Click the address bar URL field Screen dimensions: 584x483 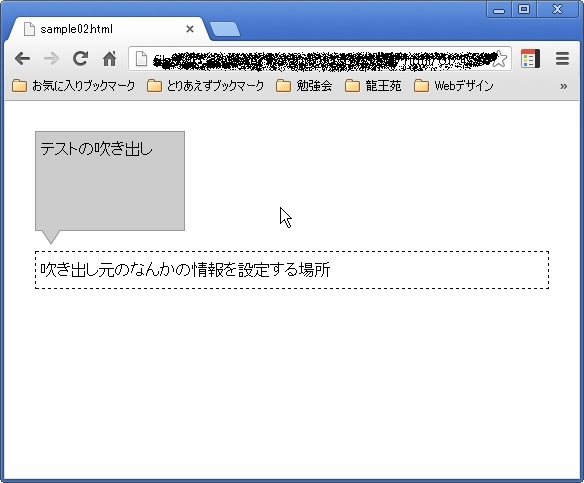coord(320,59)
